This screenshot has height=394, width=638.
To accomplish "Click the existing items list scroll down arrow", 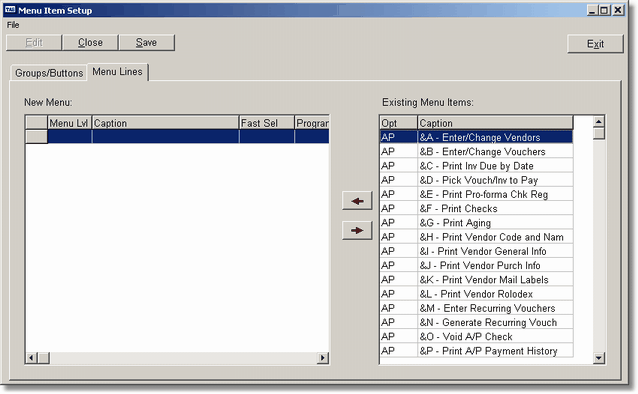I will tap(599, 358).
